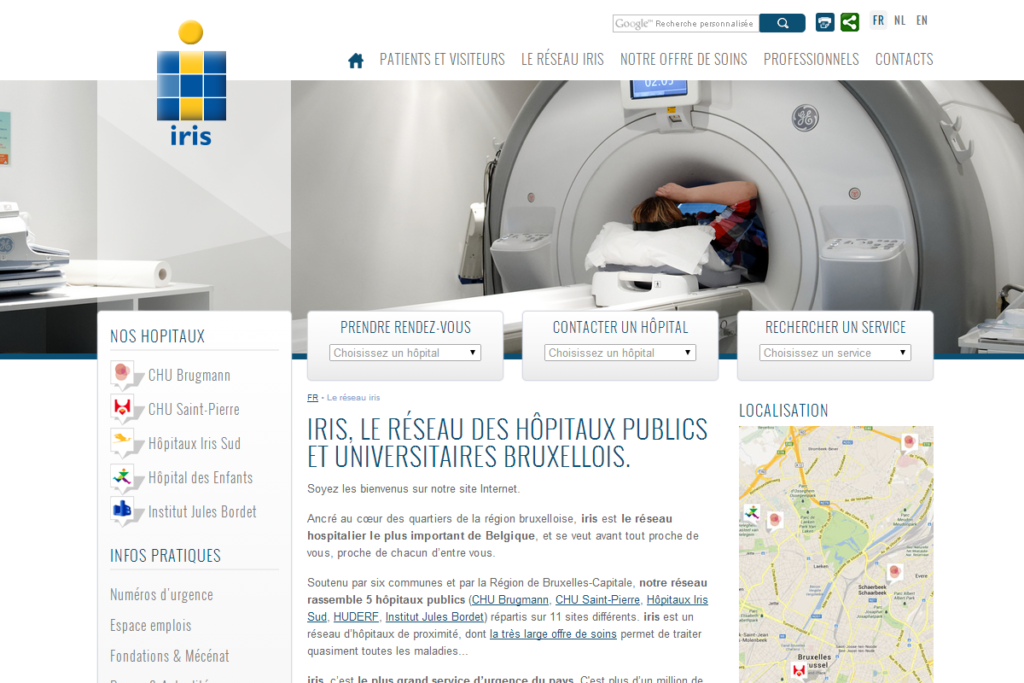
Task: Click the Localisation map
Action: coord(836,554)
